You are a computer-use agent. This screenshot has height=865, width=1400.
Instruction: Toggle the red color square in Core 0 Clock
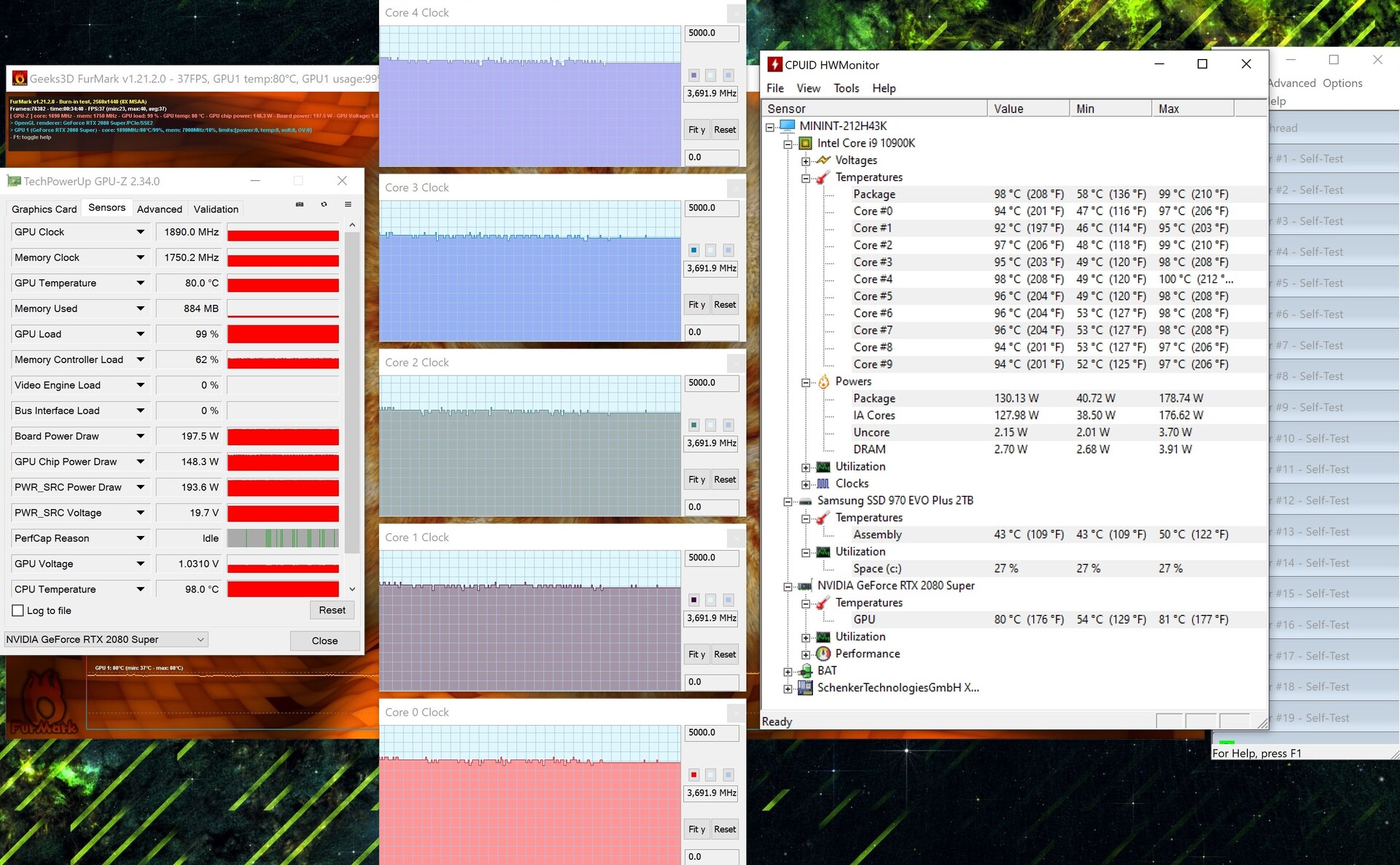(x=693, y=775)
